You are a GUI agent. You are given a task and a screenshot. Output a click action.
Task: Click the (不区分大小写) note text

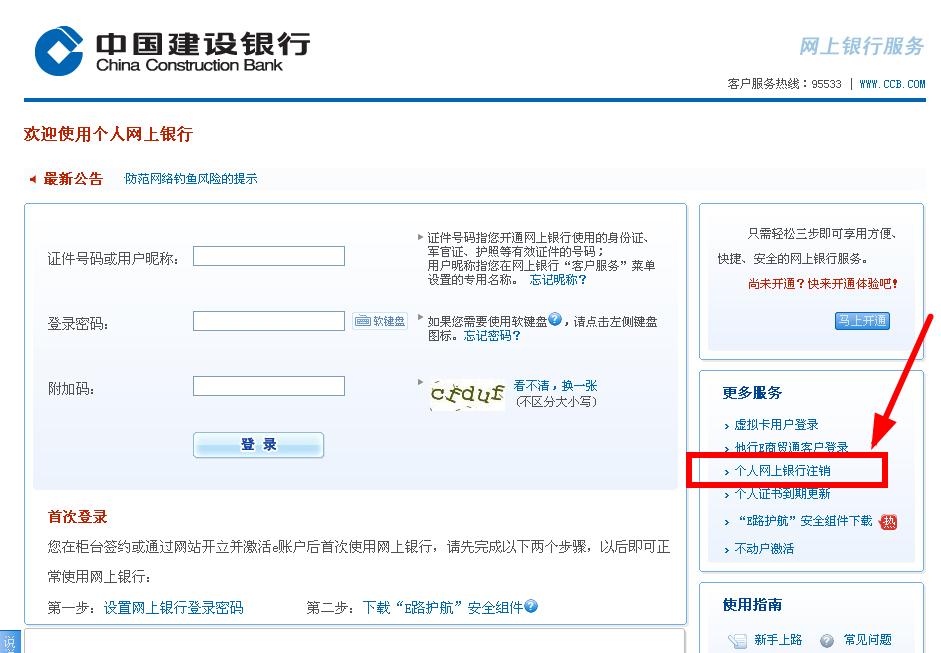pos(556,402)
